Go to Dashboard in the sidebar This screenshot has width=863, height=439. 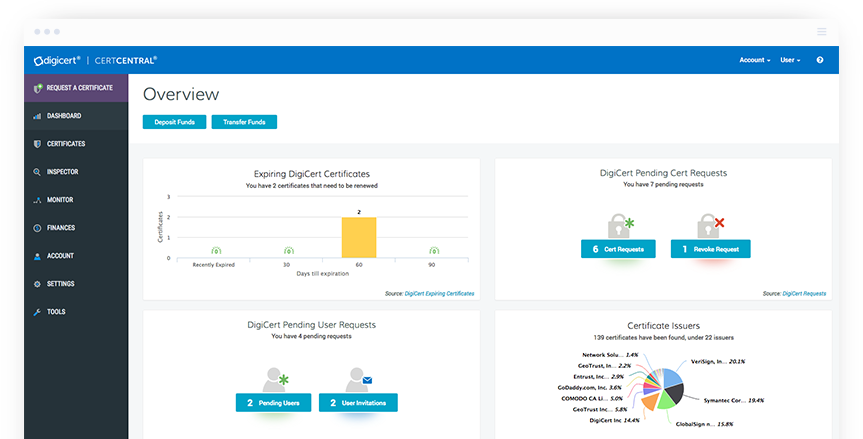tap(76, 116)
